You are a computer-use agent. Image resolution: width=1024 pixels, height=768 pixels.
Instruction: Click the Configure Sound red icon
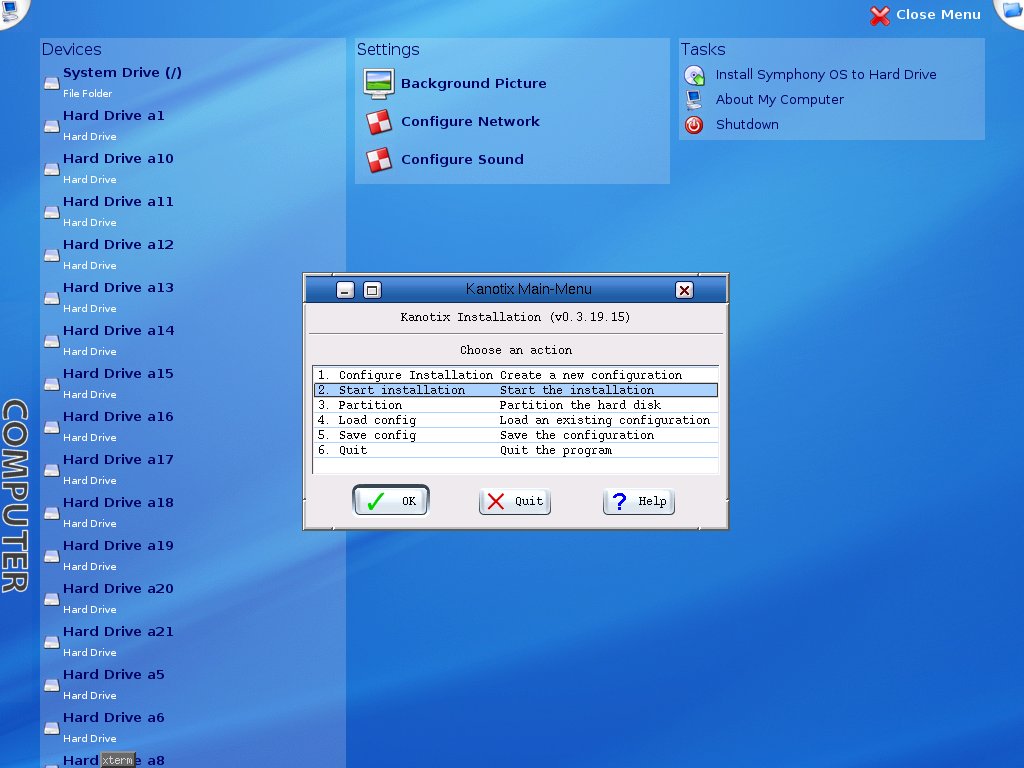(x=379, y=159)
